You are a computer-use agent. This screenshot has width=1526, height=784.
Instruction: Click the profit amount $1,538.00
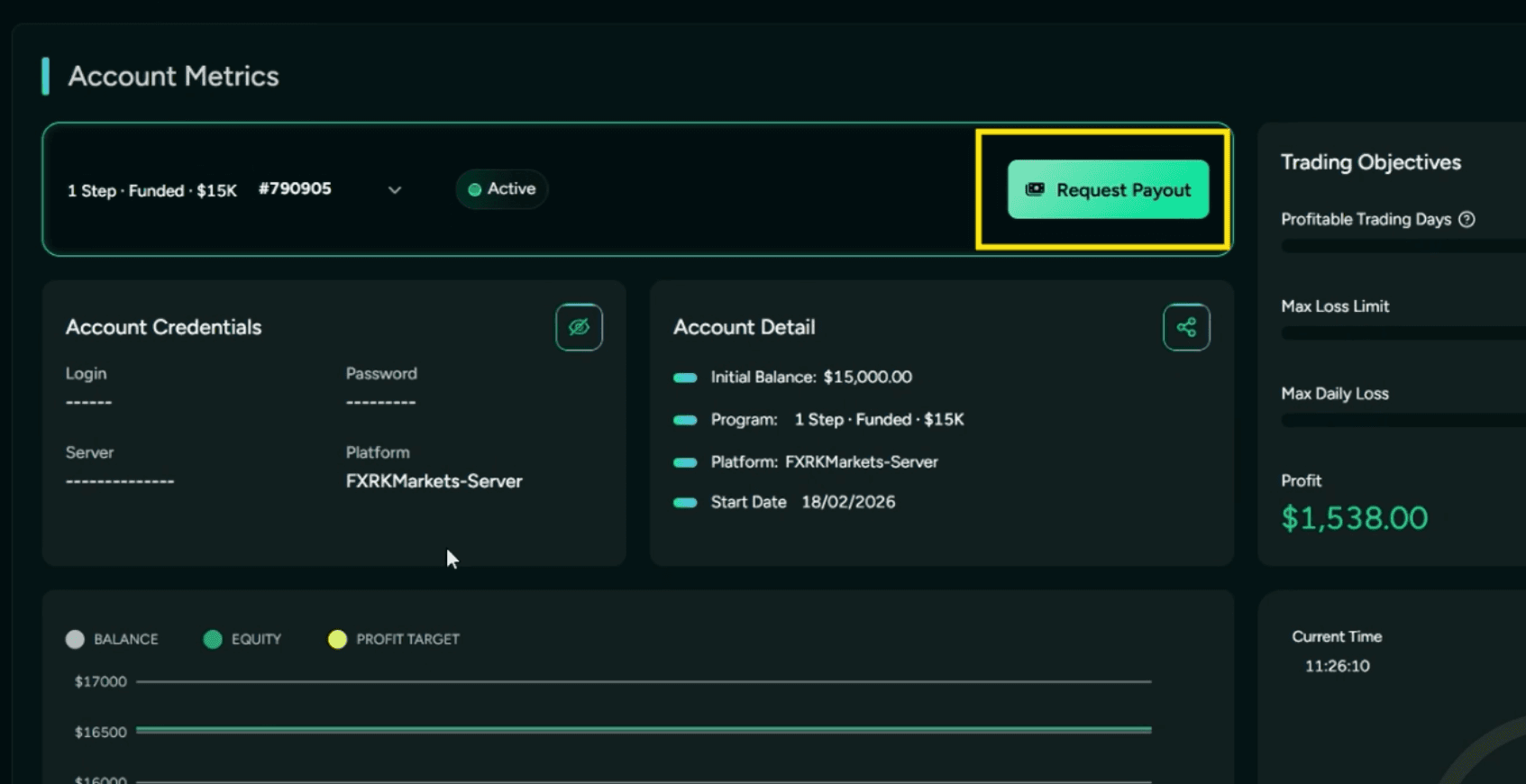pos(1355,518)
